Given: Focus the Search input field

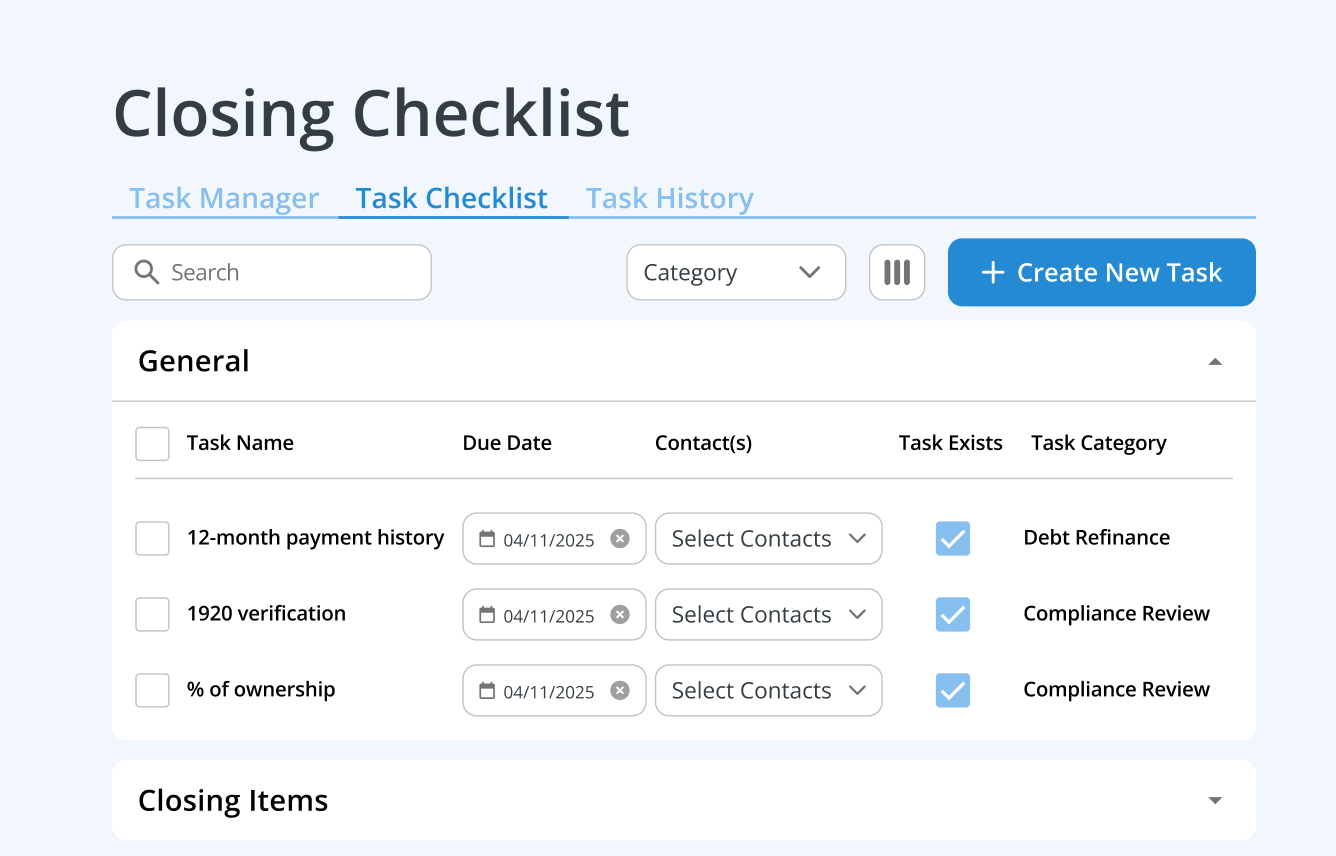Looking at the screenshot, I should [290, 272].
